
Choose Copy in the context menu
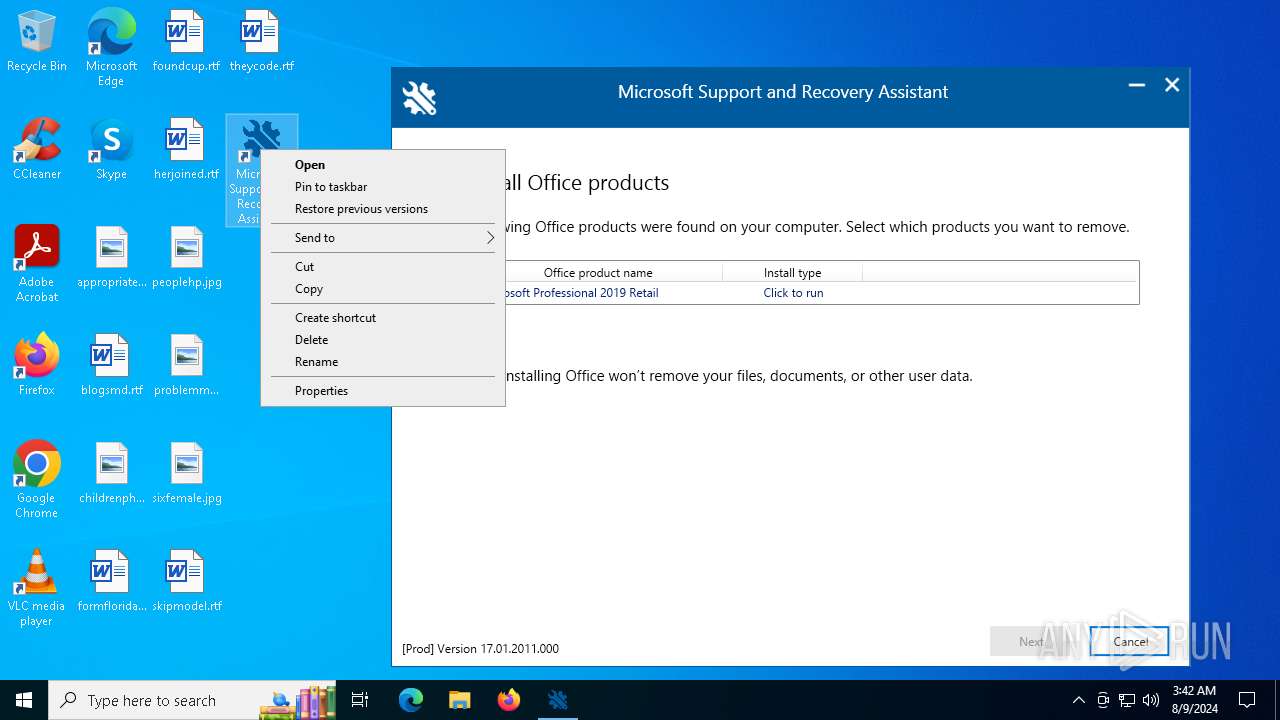[383, 289]
